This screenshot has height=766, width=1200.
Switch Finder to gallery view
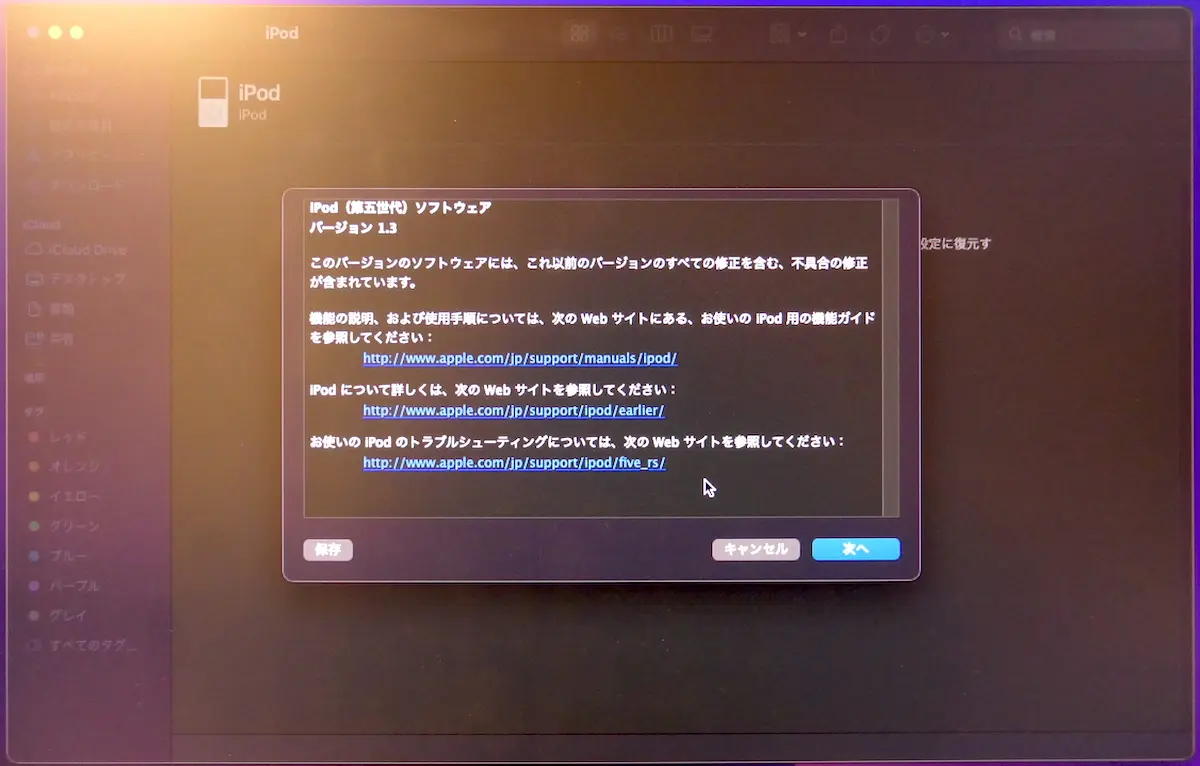(x=700, y=34)
